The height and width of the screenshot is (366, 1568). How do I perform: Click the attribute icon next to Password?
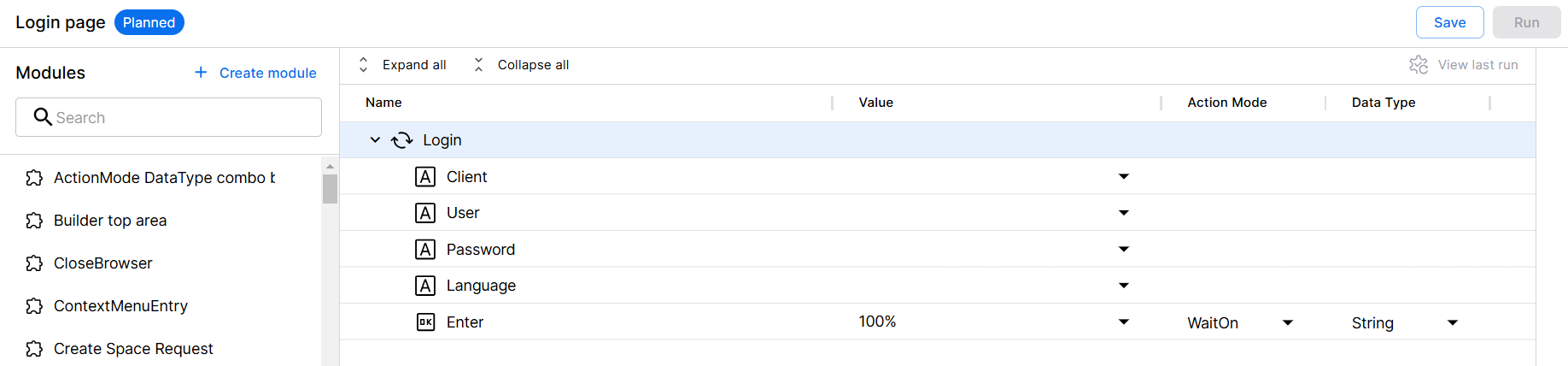click(x=425, y=250)
